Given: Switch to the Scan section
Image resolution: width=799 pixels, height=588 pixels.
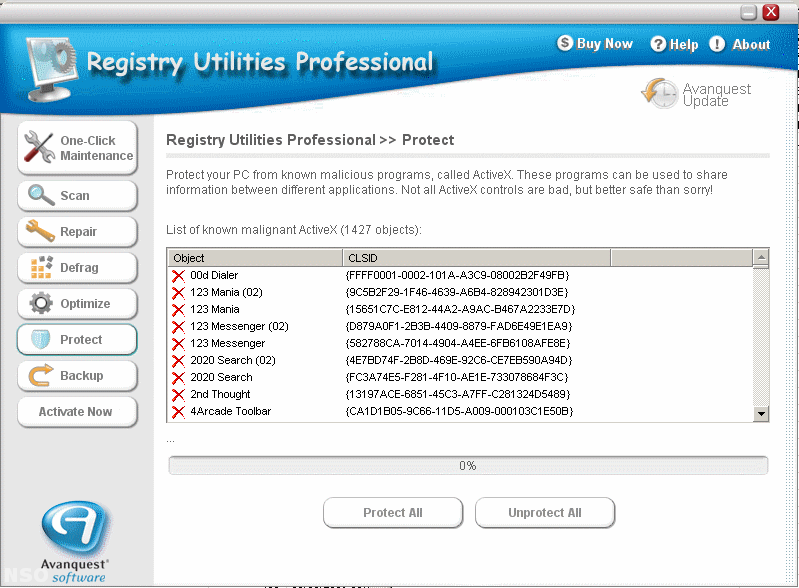Looking at the screenshot, I should (77, 196).
